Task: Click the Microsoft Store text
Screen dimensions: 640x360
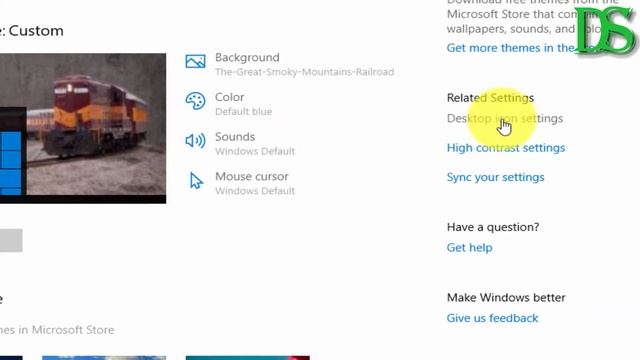Action: pyautogui.click(x=73, y=330)
